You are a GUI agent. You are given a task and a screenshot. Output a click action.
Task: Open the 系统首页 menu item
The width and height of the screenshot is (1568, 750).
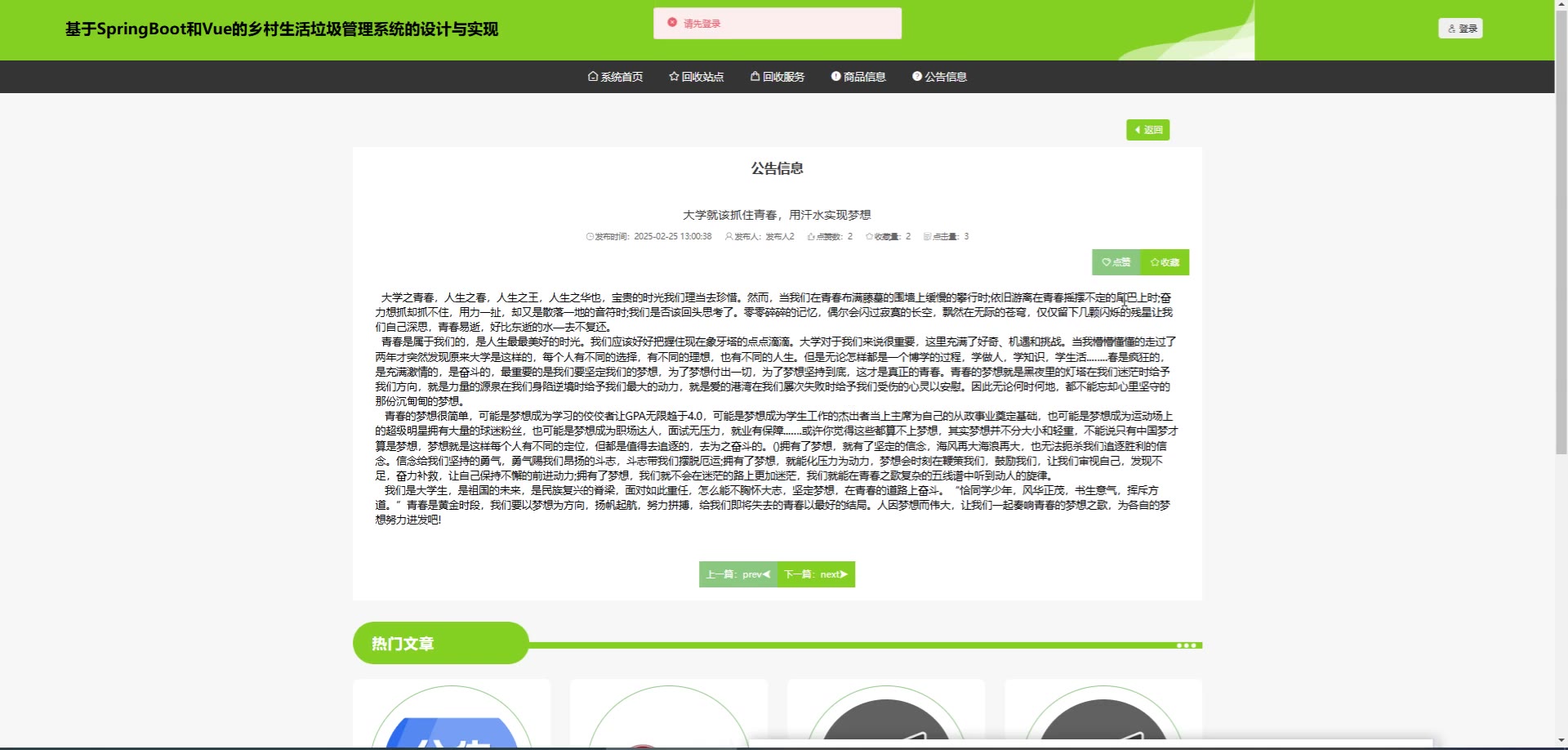click(x=615, y=77)
